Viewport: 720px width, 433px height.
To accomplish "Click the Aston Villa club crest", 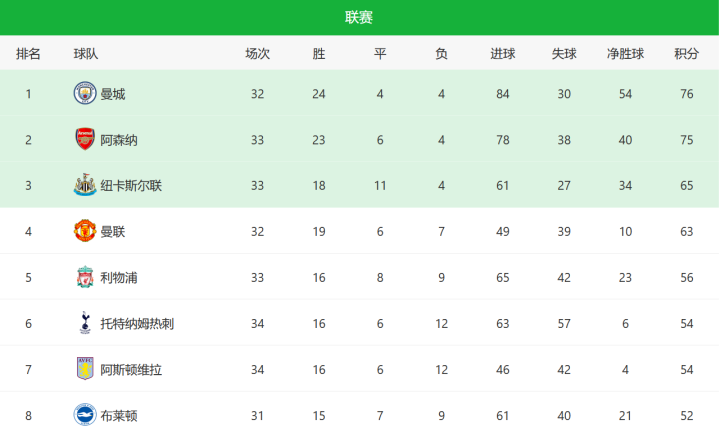I will point(85,369).
